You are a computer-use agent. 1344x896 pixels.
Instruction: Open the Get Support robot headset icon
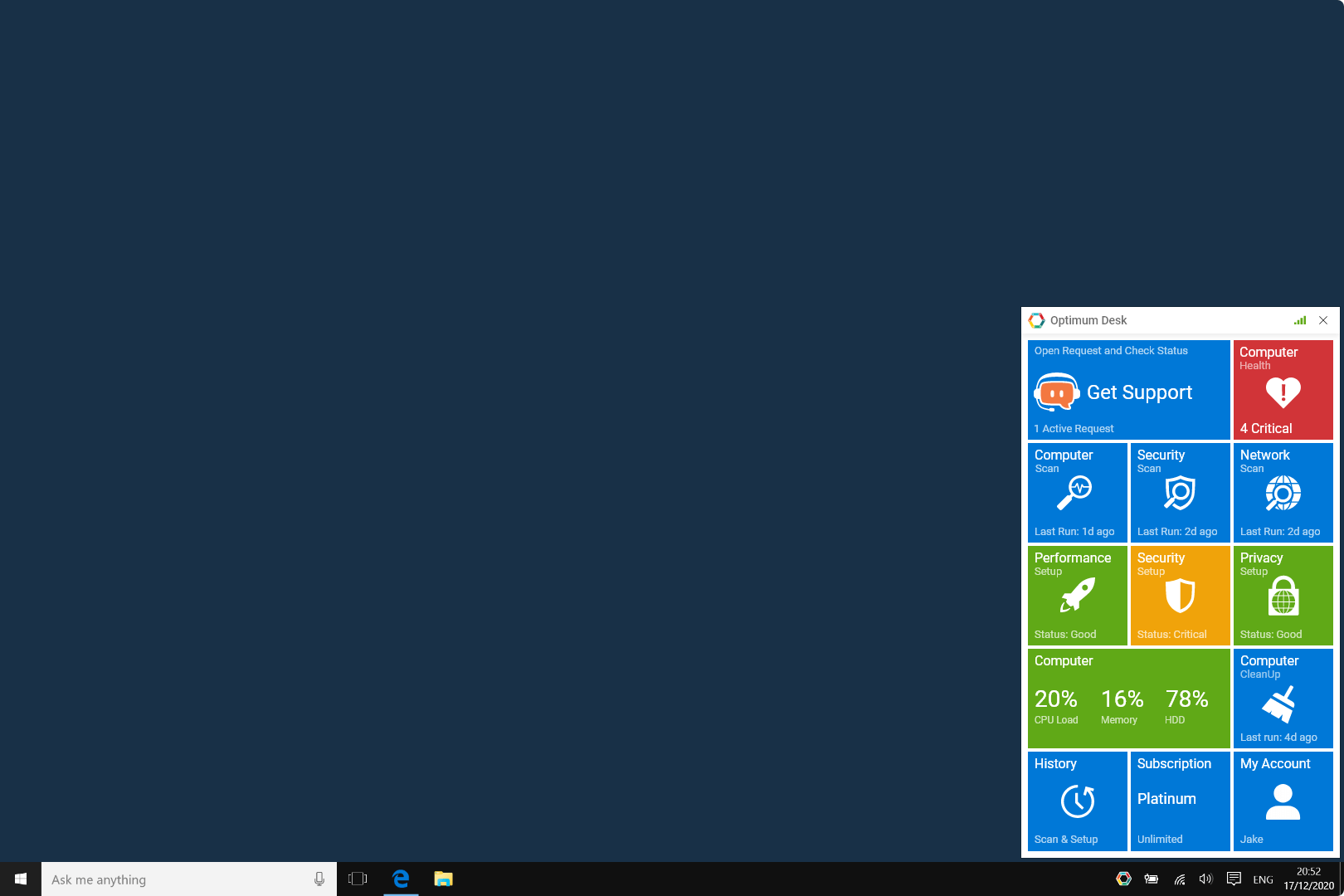click(x=1056, y=392)
